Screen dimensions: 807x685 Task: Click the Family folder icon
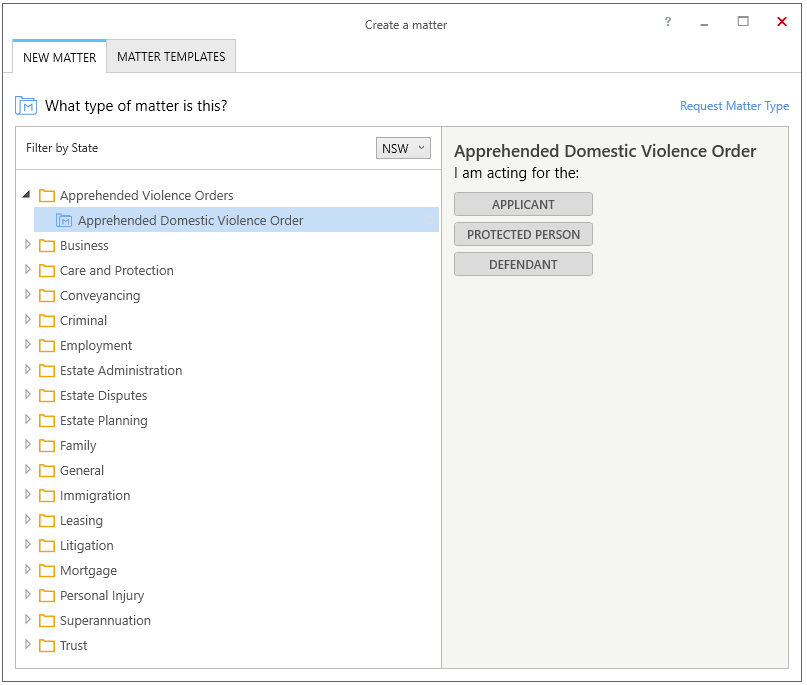(47, 446)
